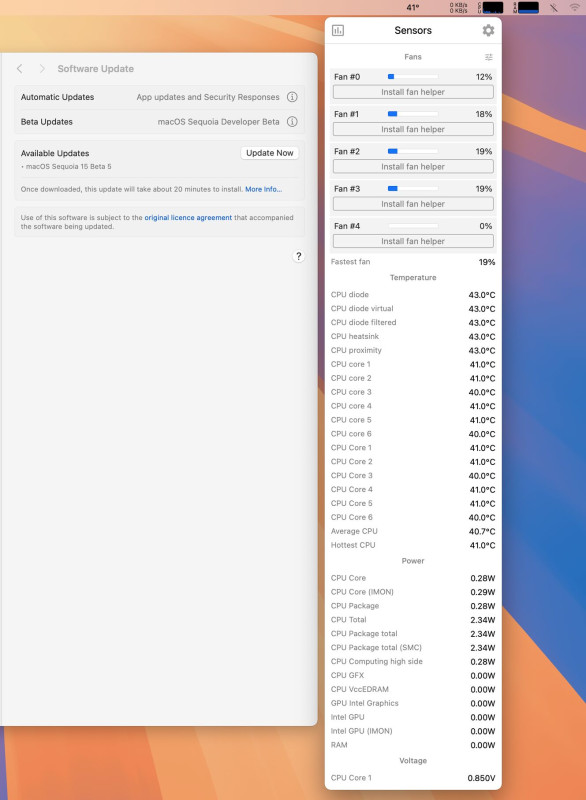The height and width of the screenshot is (800, 586).
Task: Click the macOS Sequoia Developer Beta value
Action: (218, 121)
